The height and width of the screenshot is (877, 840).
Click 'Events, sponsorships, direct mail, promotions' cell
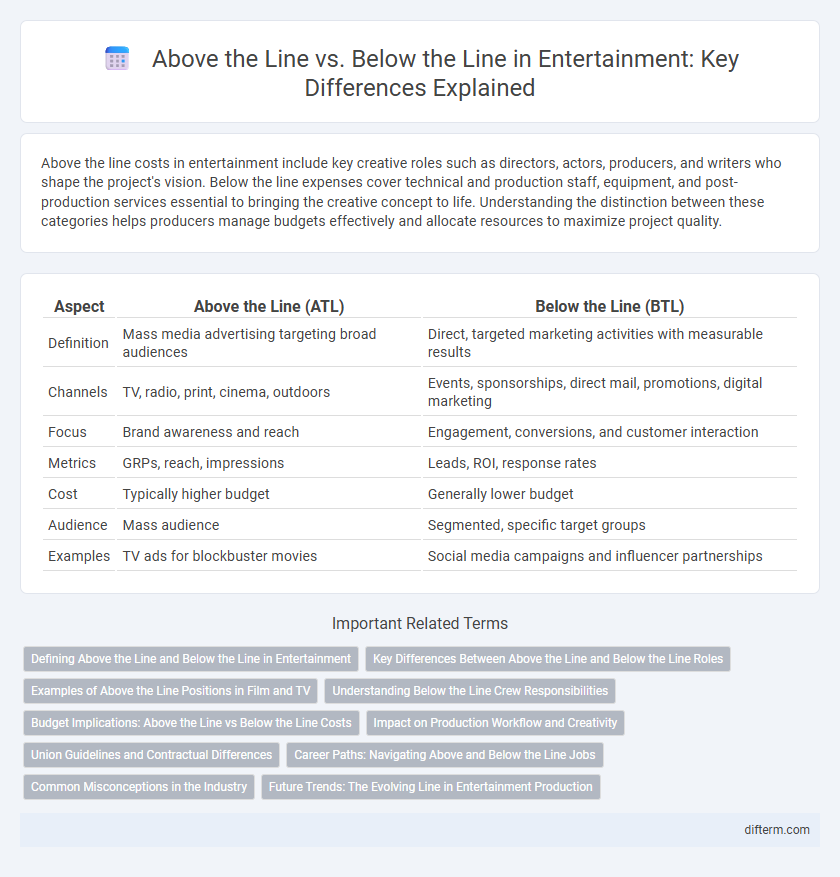point(610,392)
